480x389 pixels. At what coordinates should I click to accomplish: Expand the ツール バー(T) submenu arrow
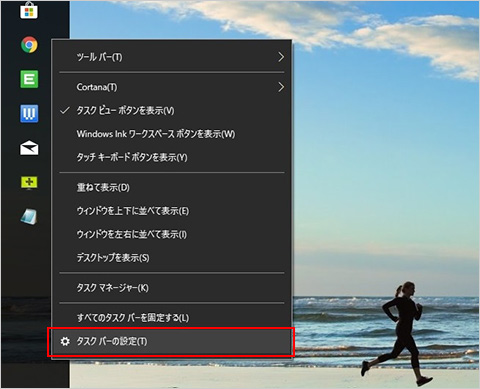pos(281,57)
